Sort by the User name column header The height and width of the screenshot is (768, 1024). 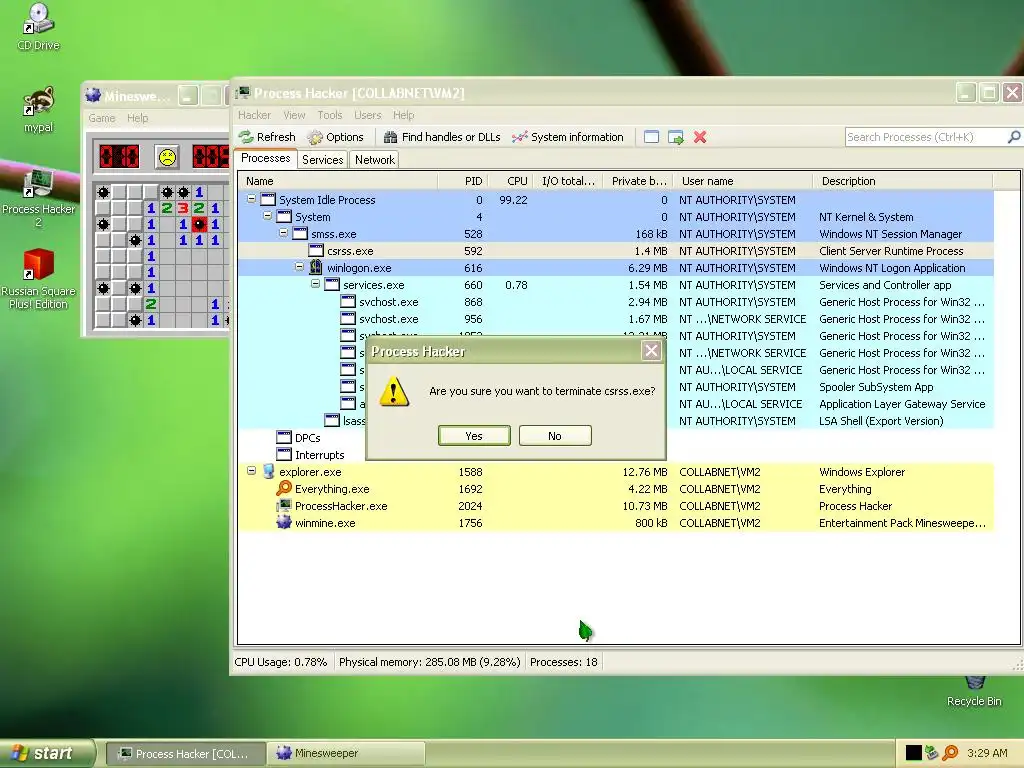pos(743,182)
